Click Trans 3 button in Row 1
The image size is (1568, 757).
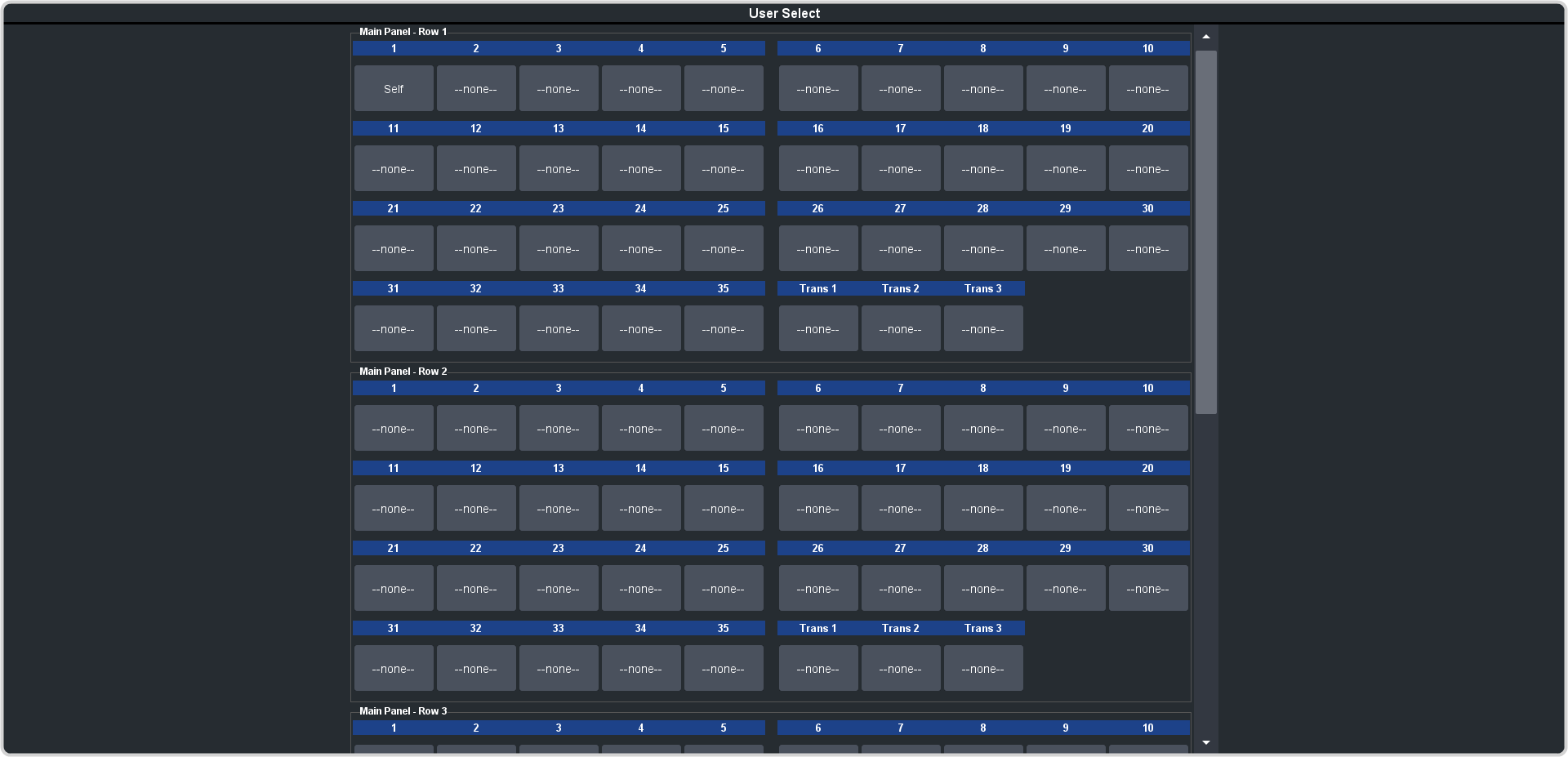point(983,329)
